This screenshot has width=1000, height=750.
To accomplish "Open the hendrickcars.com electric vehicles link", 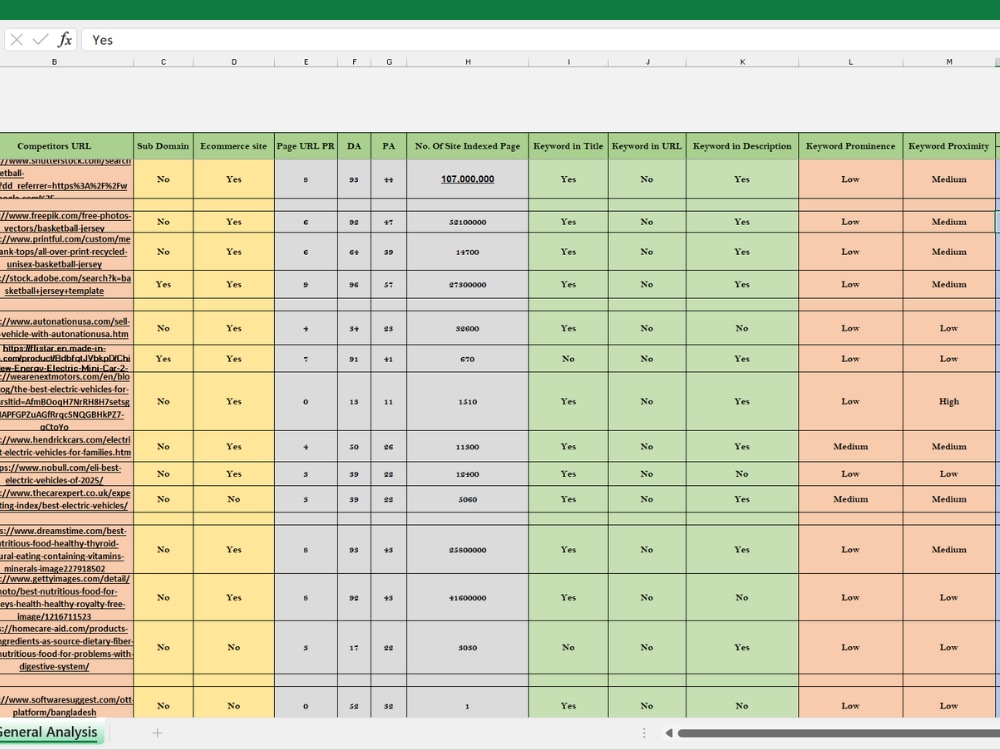I will tap(65, 446).
